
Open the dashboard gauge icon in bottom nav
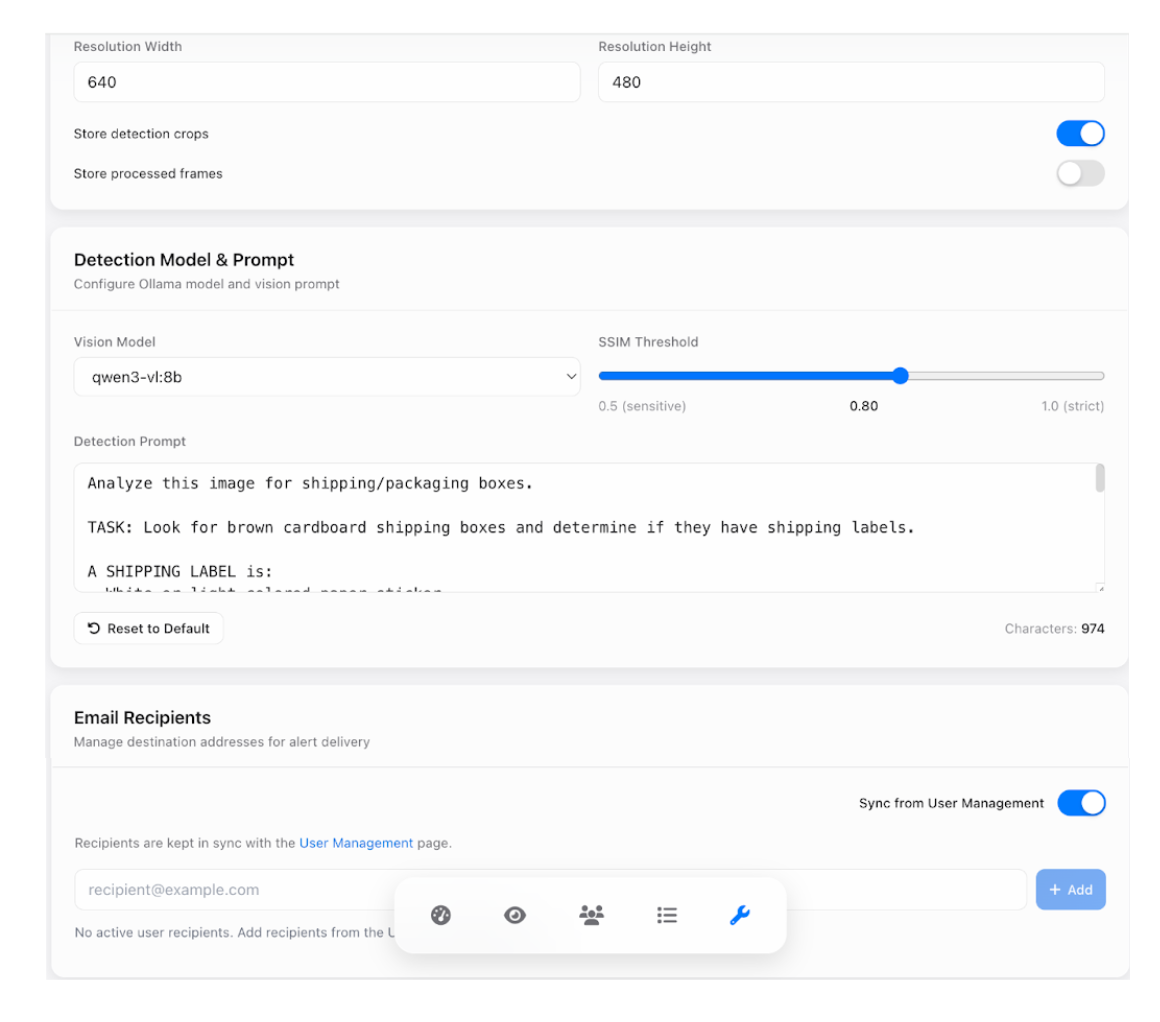click(x=441, y=914)
